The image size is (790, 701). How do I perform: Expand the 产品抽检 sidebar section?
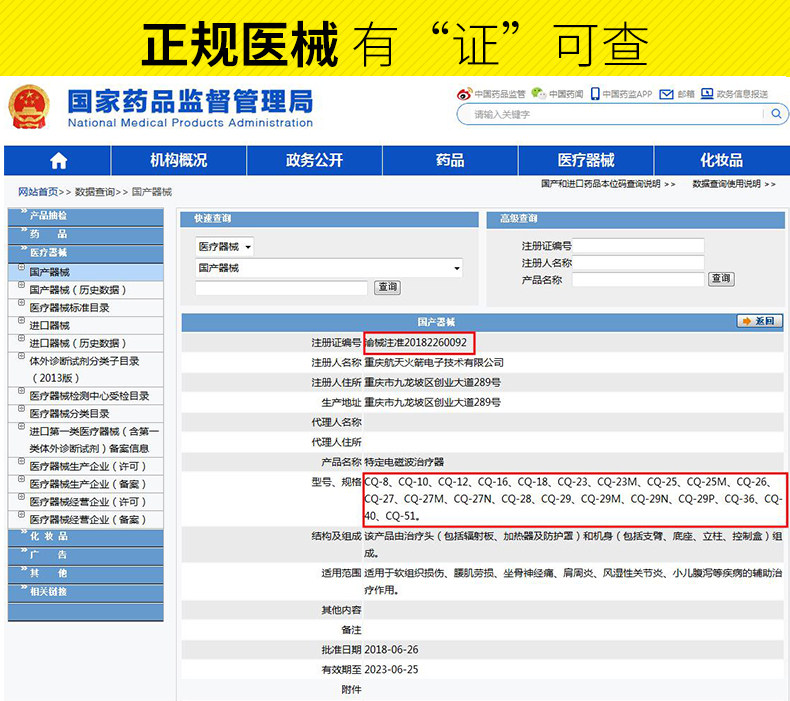[86, 216]
